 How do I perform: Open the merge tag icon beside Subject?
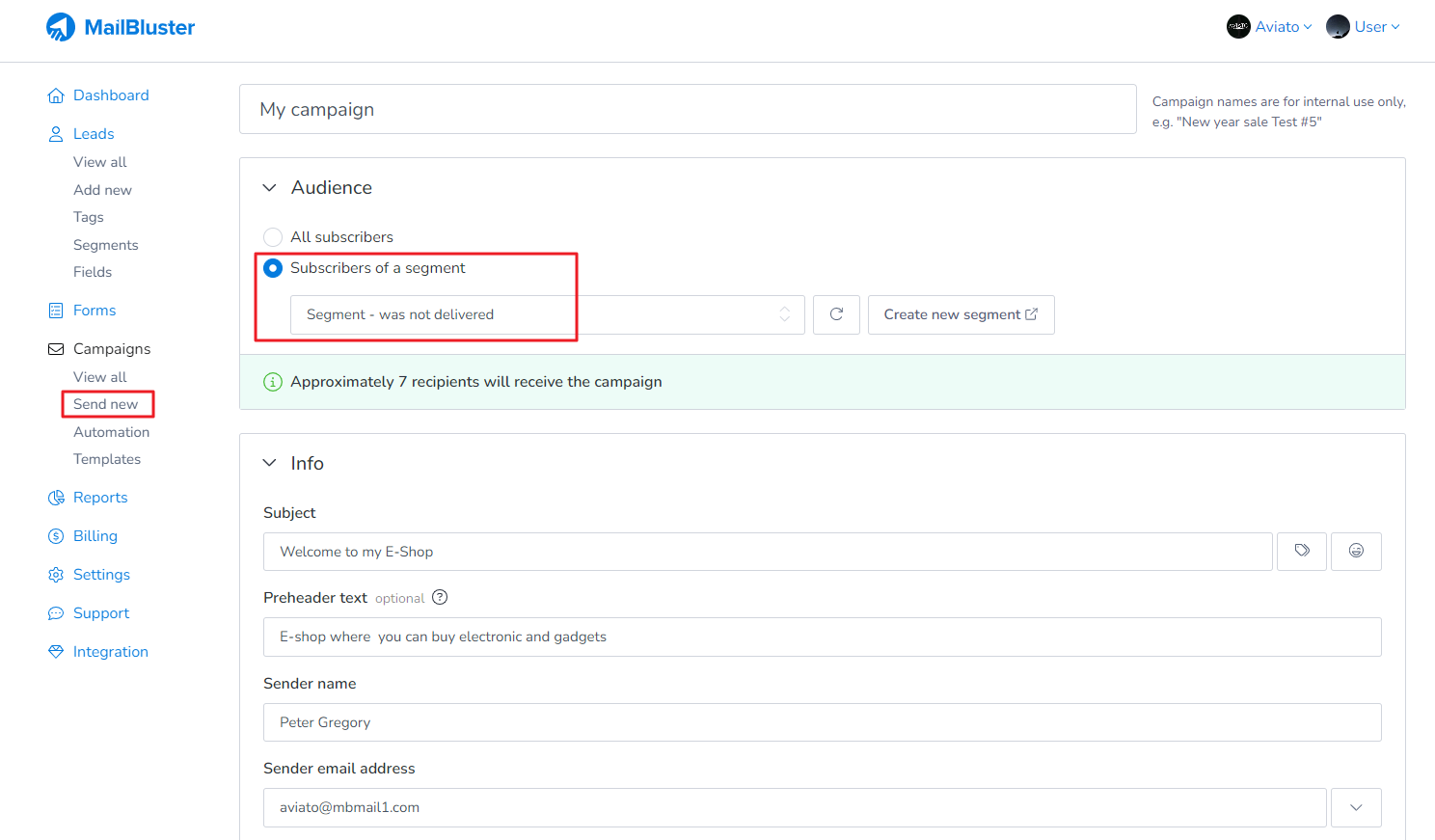tap(1302, 551)
